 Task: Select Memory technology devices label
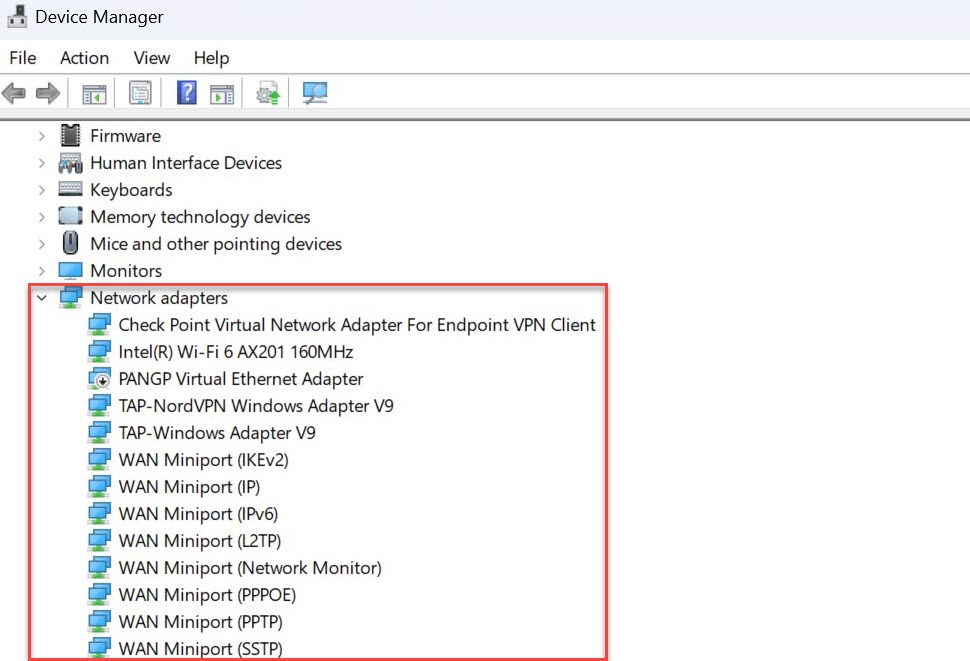pos(200,216)
